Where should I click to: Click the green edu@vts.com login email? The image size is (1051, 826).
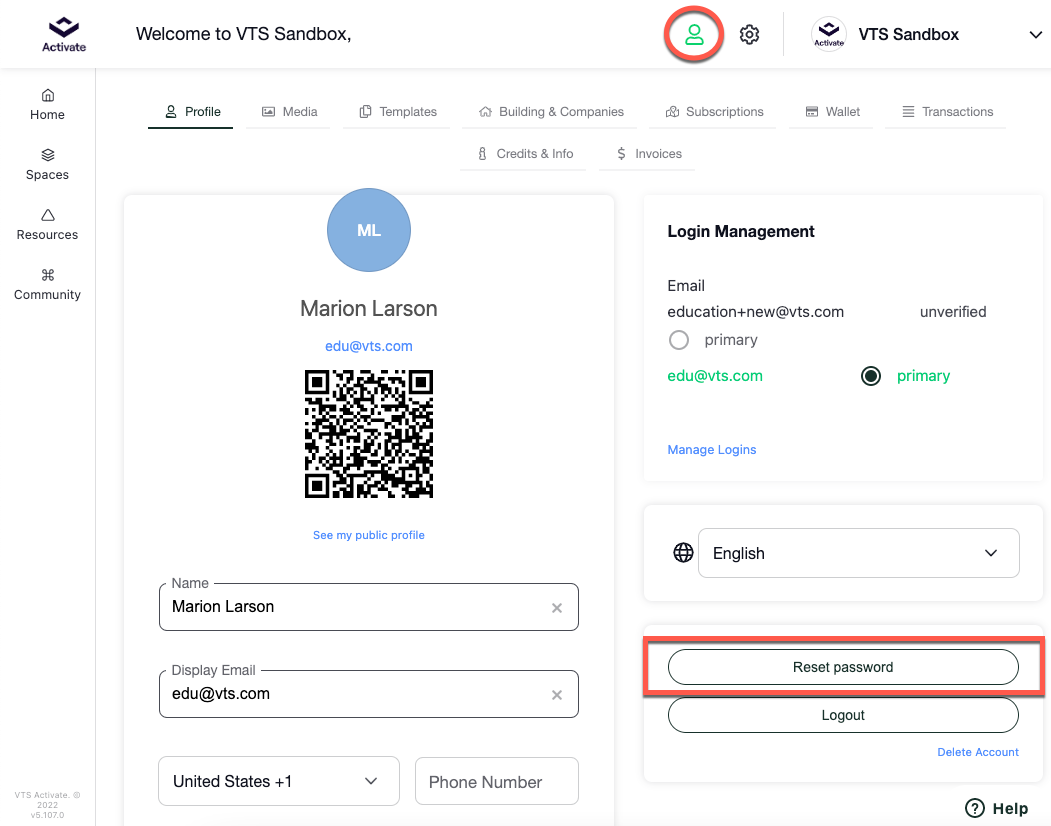point(715,376)
